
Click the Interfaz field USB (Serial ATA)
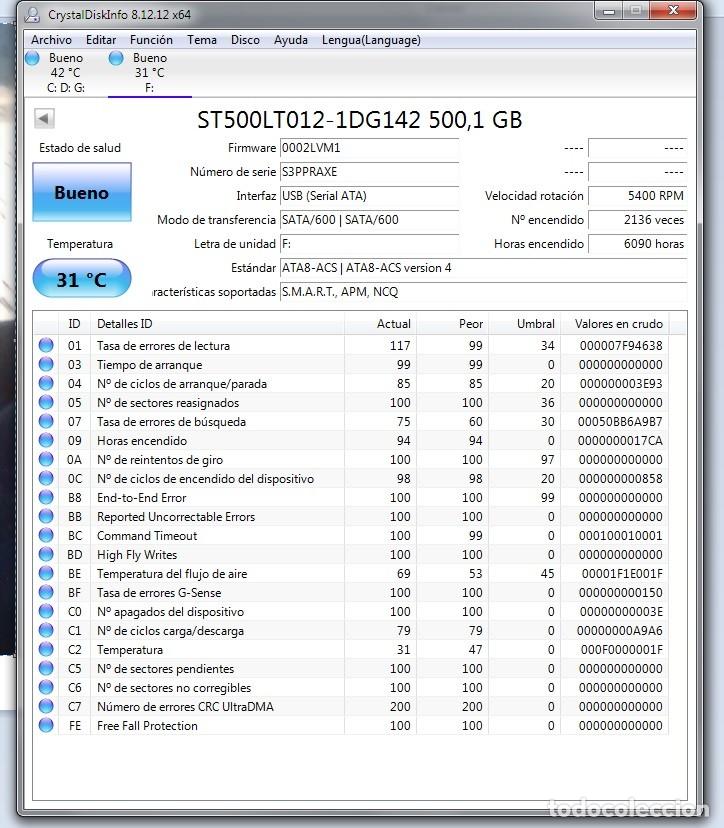pyautogui.click(x=369, y=196)
